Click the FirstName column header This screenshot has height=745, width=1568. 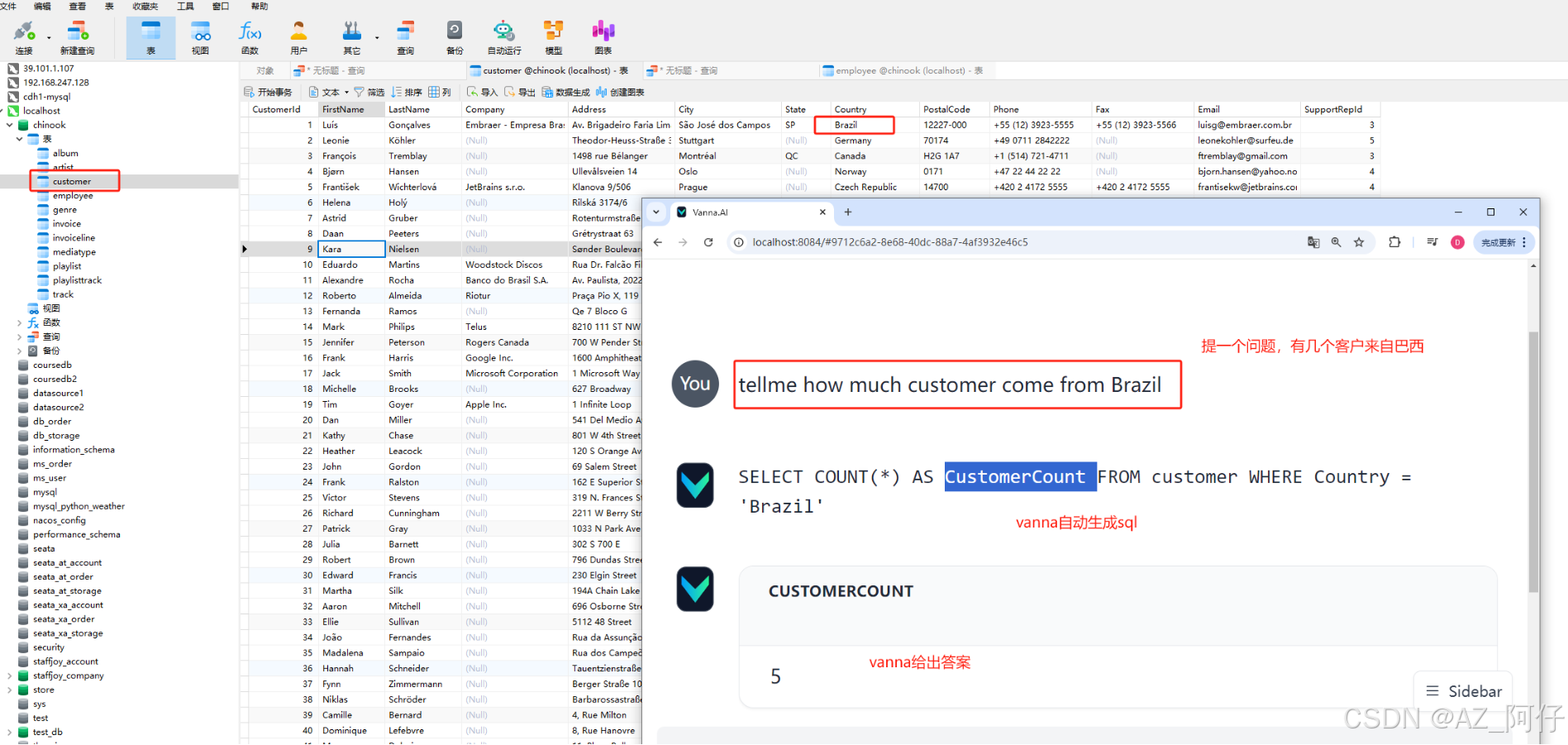pos(351,109)
